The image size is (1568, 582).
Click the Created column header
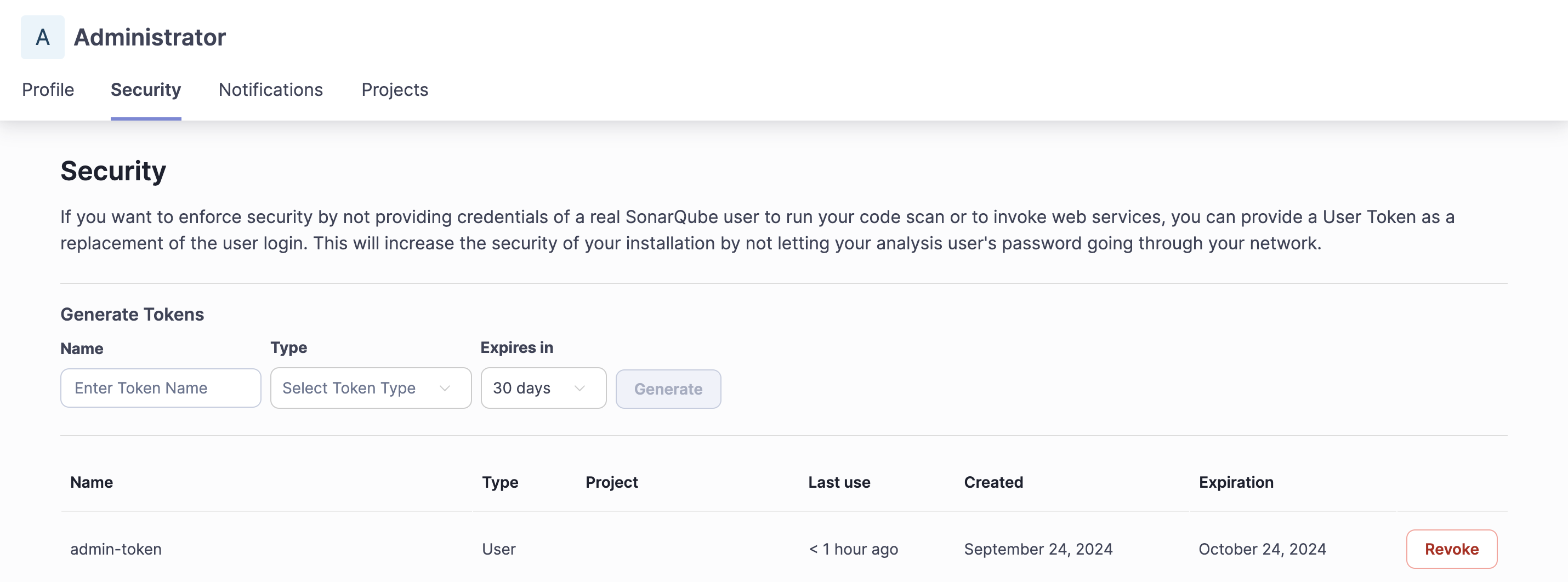tap(993, 482)
